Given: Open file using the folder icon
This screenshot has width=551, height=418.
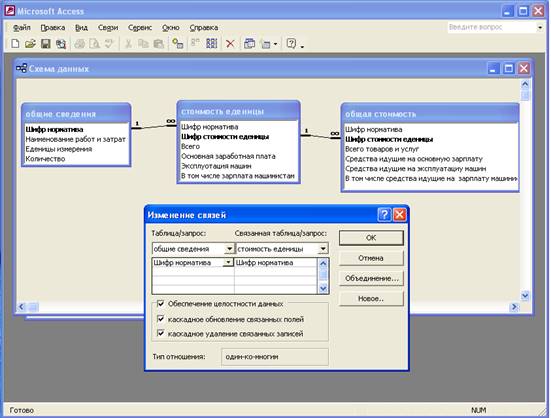Looking at the screenshot, I should [30, 44].
